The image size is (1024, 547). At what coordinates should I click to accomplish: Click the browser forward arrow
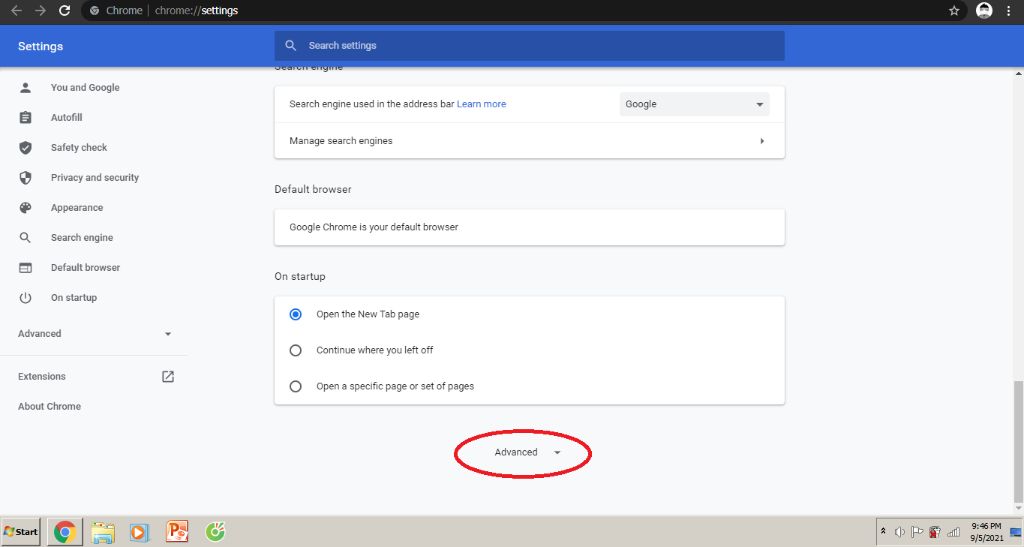pyautogui.click(x=40, y=10)
